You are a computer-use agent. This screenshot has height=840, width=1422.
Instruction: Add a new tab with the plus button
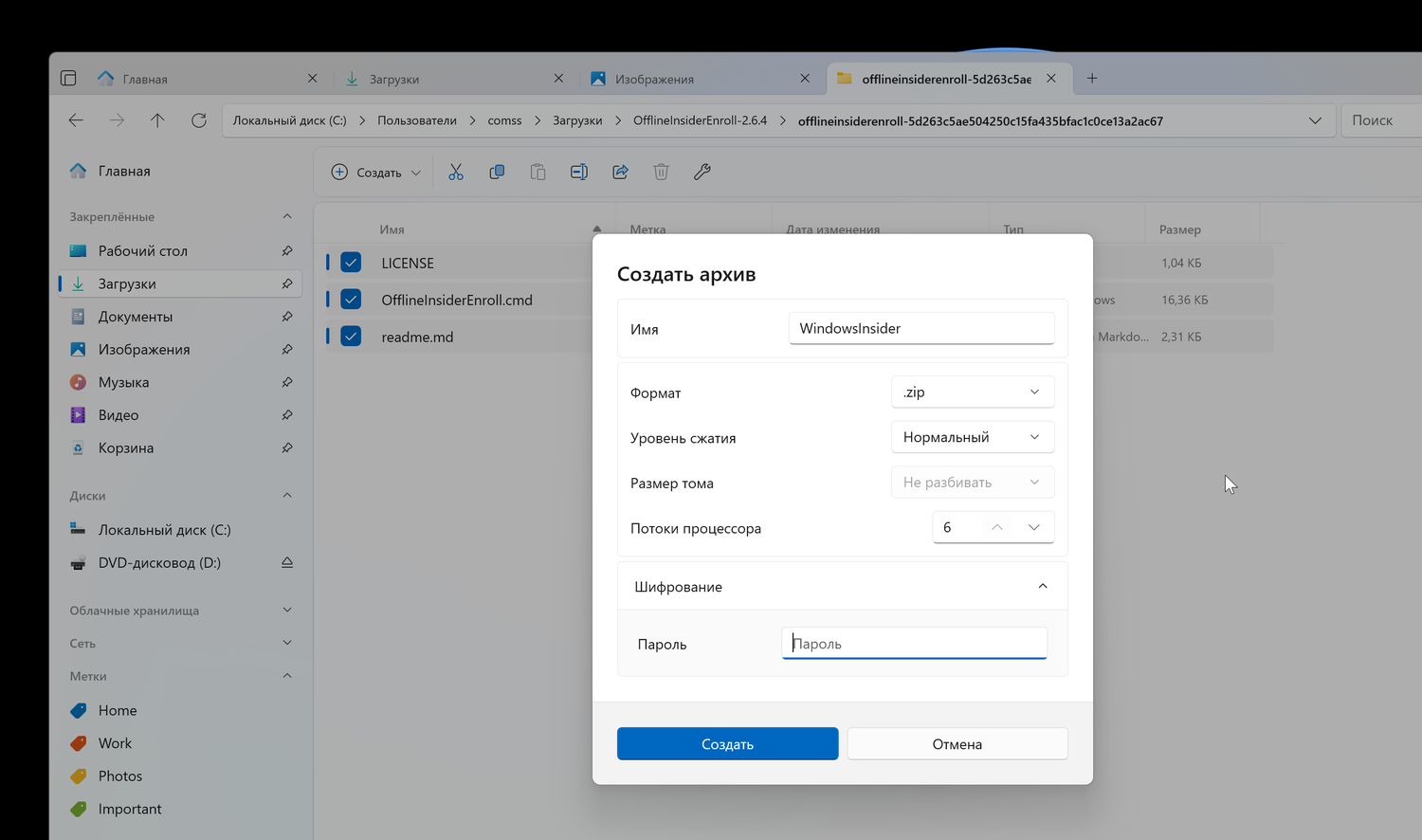(1092, 79)
